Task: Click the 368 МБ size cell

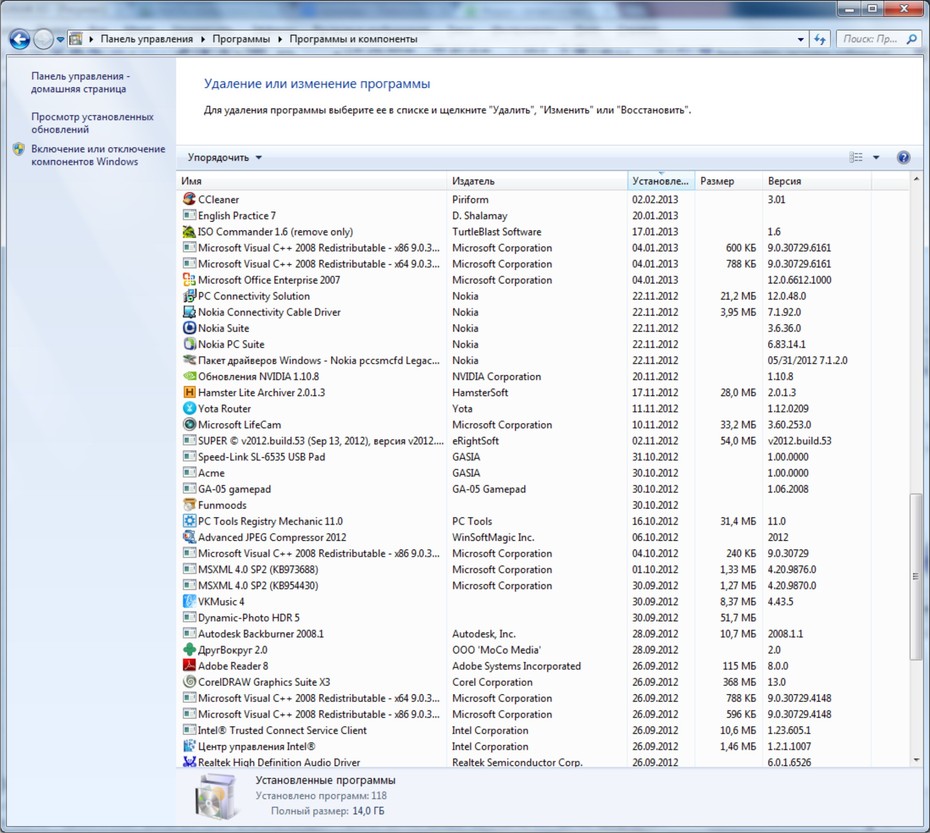Action: click(x=739, y=682)
